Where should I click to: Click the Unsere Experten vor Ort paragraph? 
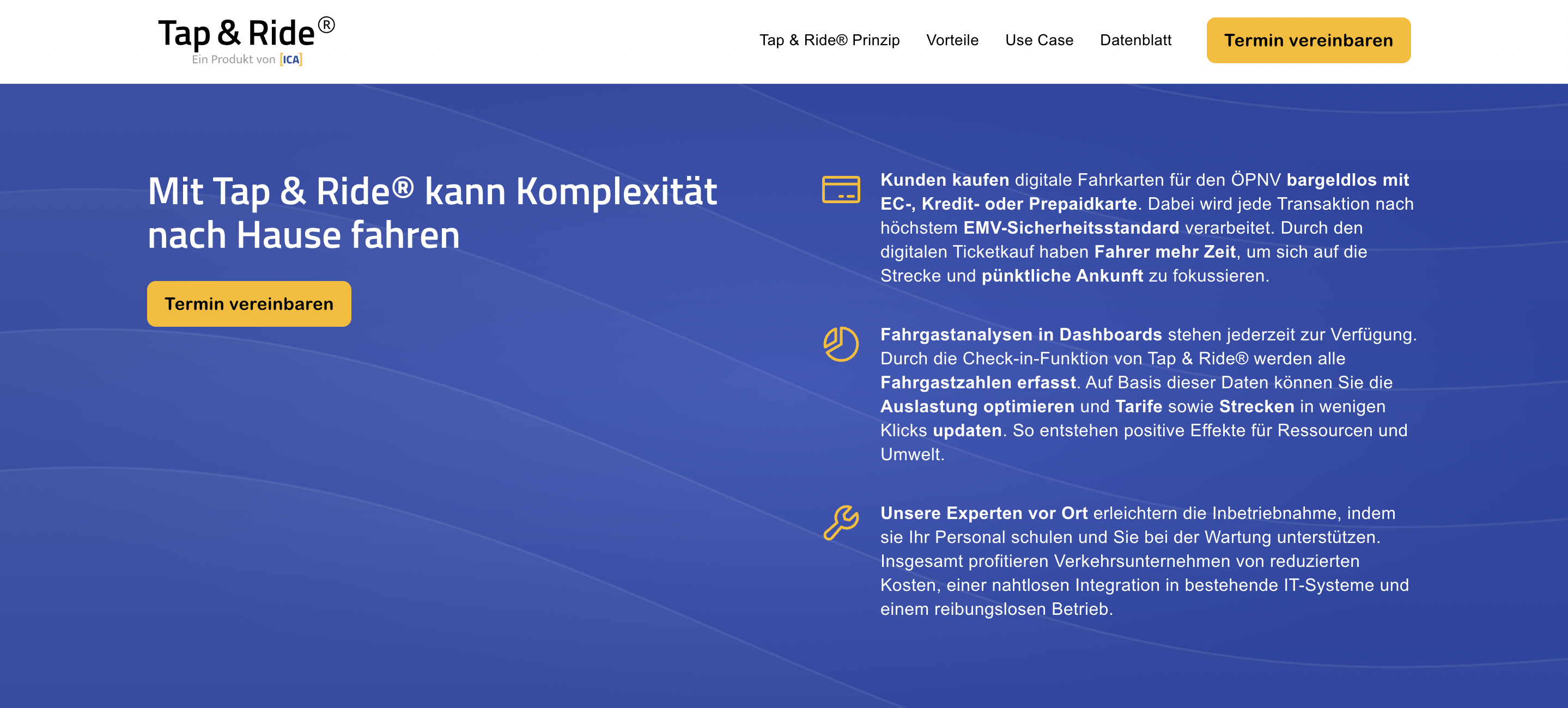coord(1144,561)
